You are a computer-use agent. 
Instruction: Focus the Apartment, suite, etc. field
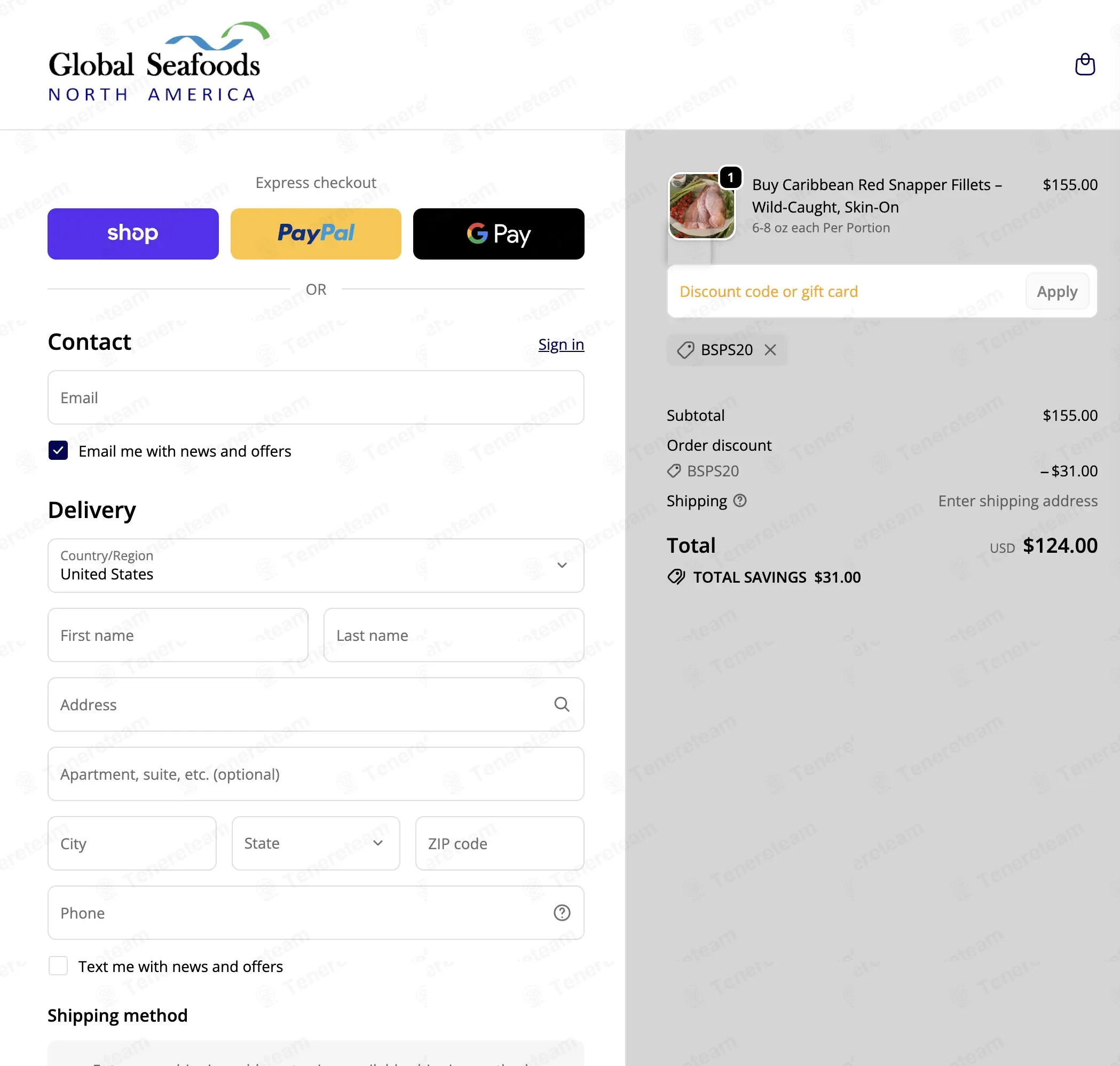coord(316,774)
